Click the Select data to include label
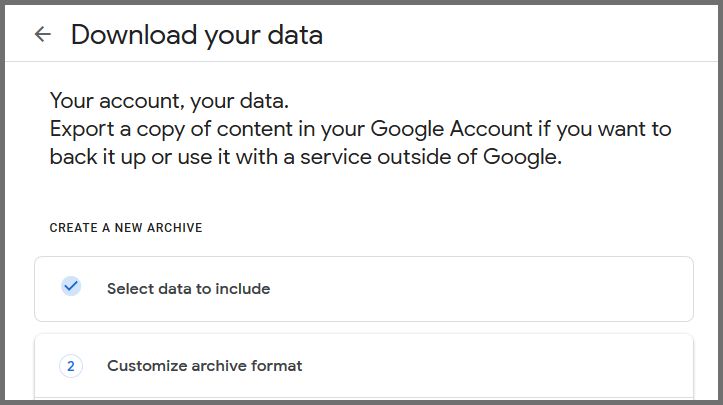Screen dimensions: 723x405 189,289
